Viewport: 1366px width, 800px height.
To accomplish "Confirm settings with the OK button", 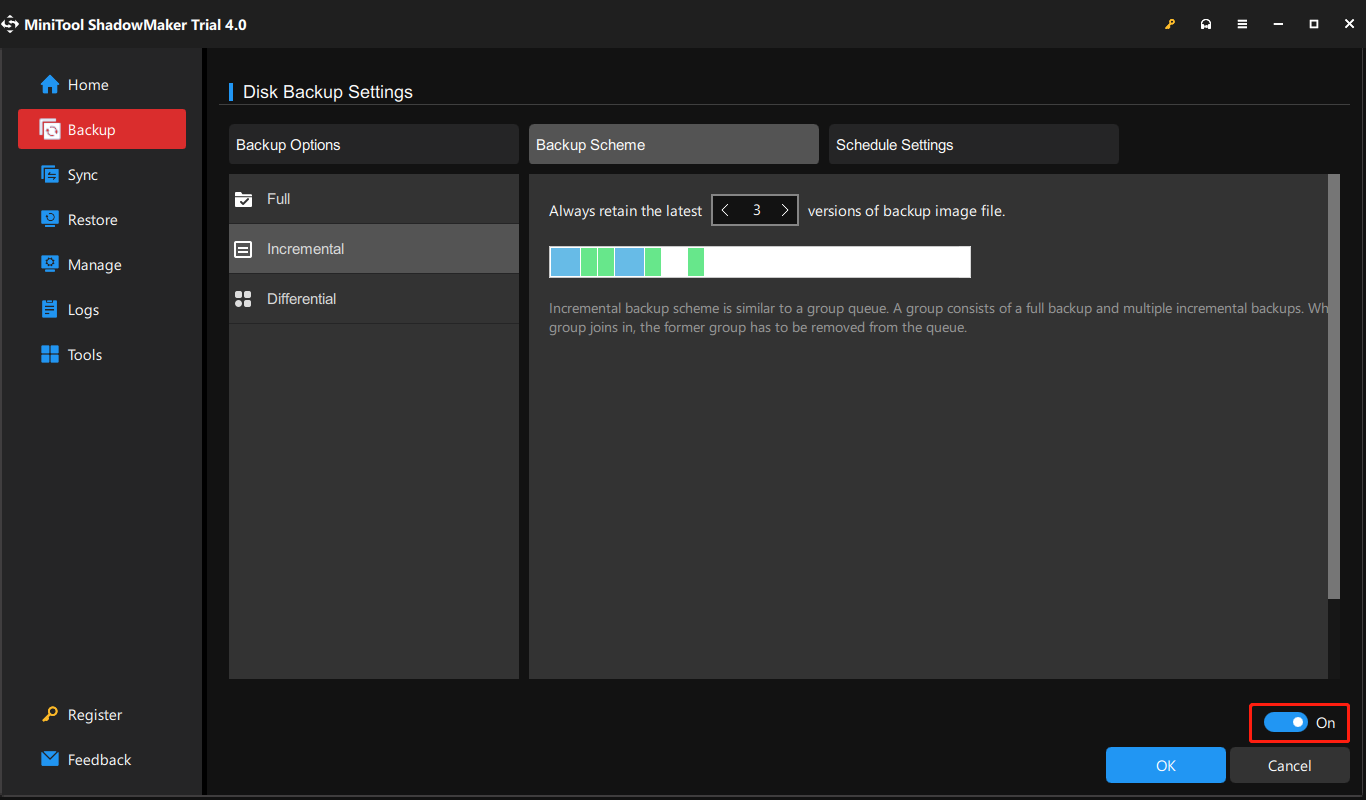I will [1165, 765].
